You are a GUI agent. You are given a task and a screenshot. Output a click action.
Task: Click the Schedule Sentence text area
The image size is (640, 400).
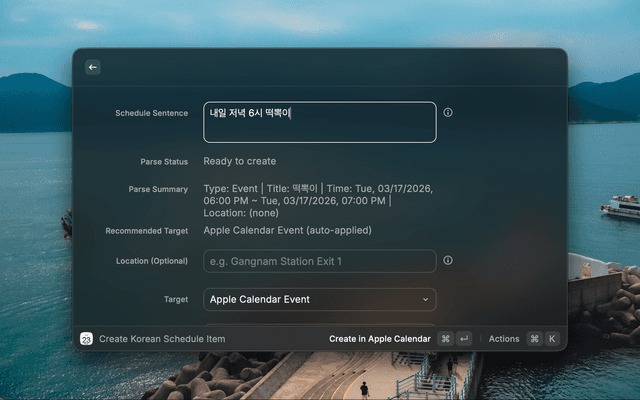(320, 122)
